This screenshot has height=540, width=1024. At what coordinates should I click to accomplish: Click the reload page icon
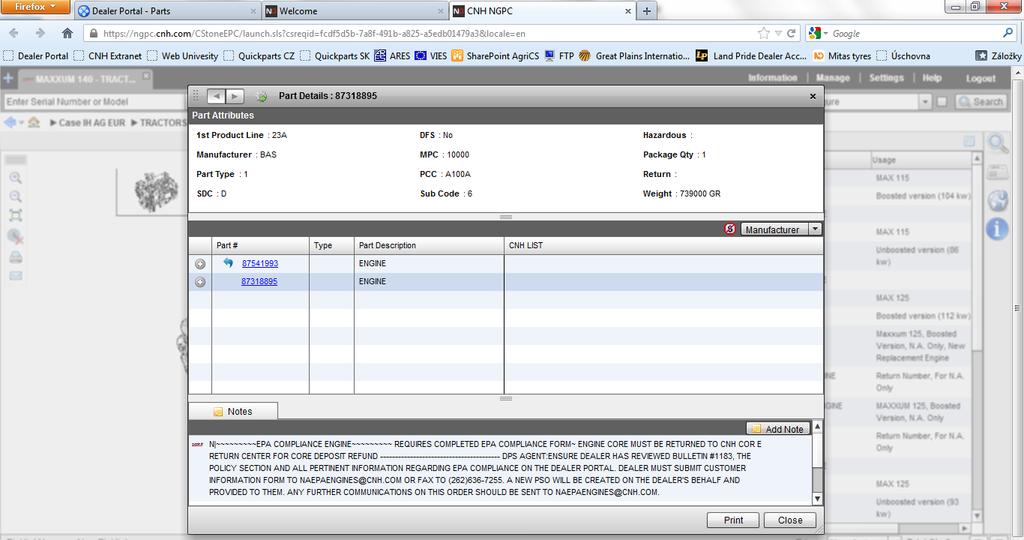(792, 33)
